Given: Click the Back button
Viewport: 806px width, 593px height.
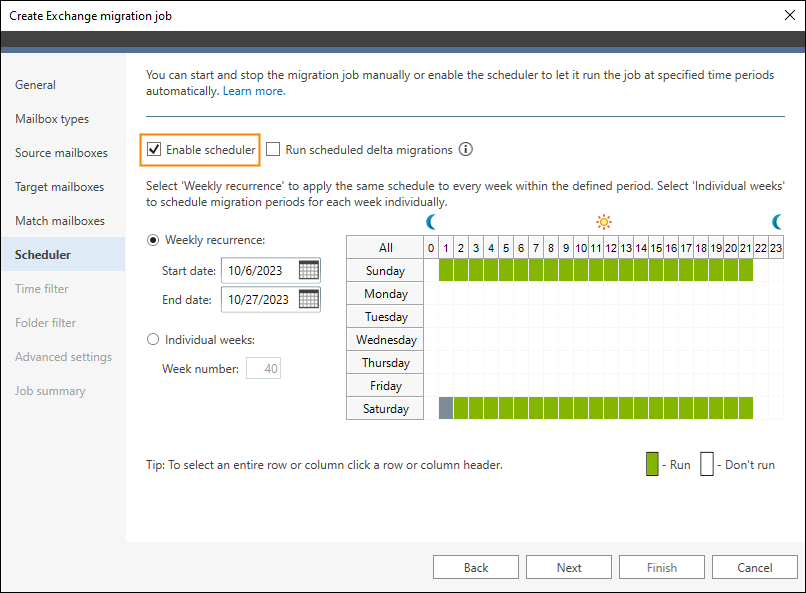Looking at the screenshot, I should [x=476, y=567].
